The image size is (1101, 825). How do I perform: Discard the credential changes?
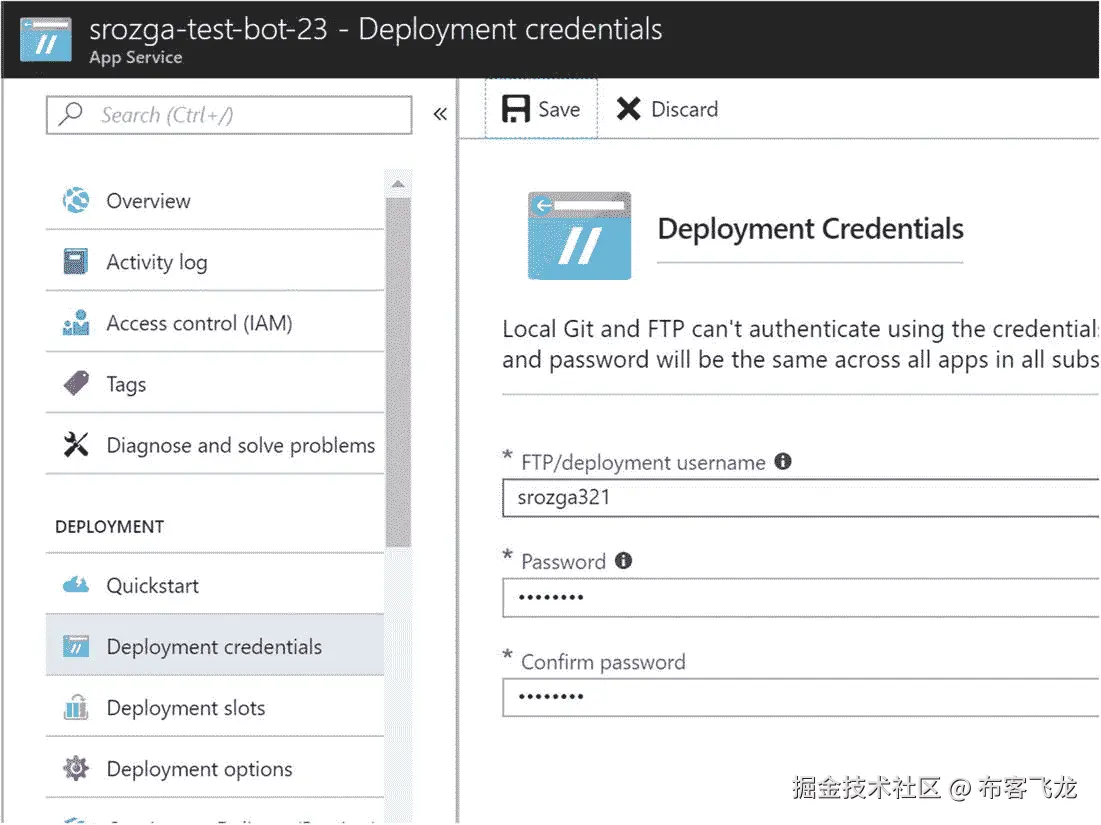click(x=668, y=109)
